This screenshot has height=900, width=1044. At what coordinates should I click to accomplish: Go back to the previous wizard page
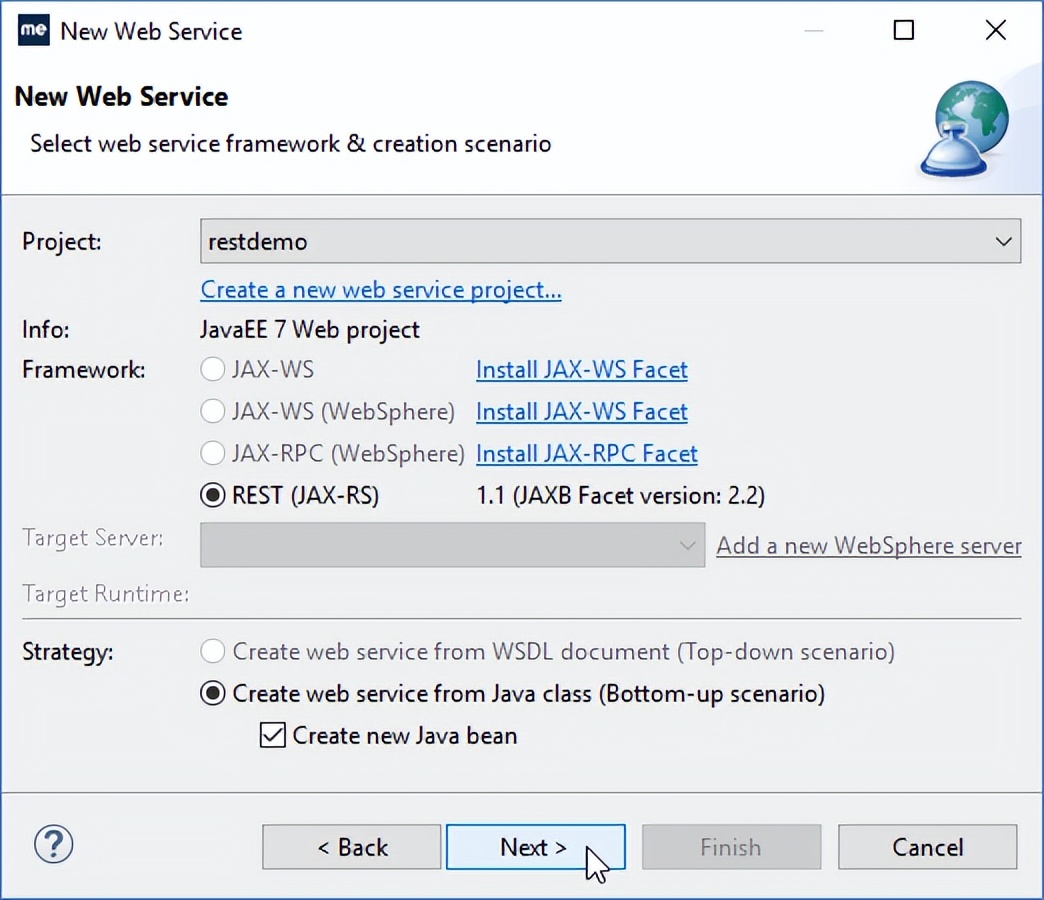pos(351,846)
